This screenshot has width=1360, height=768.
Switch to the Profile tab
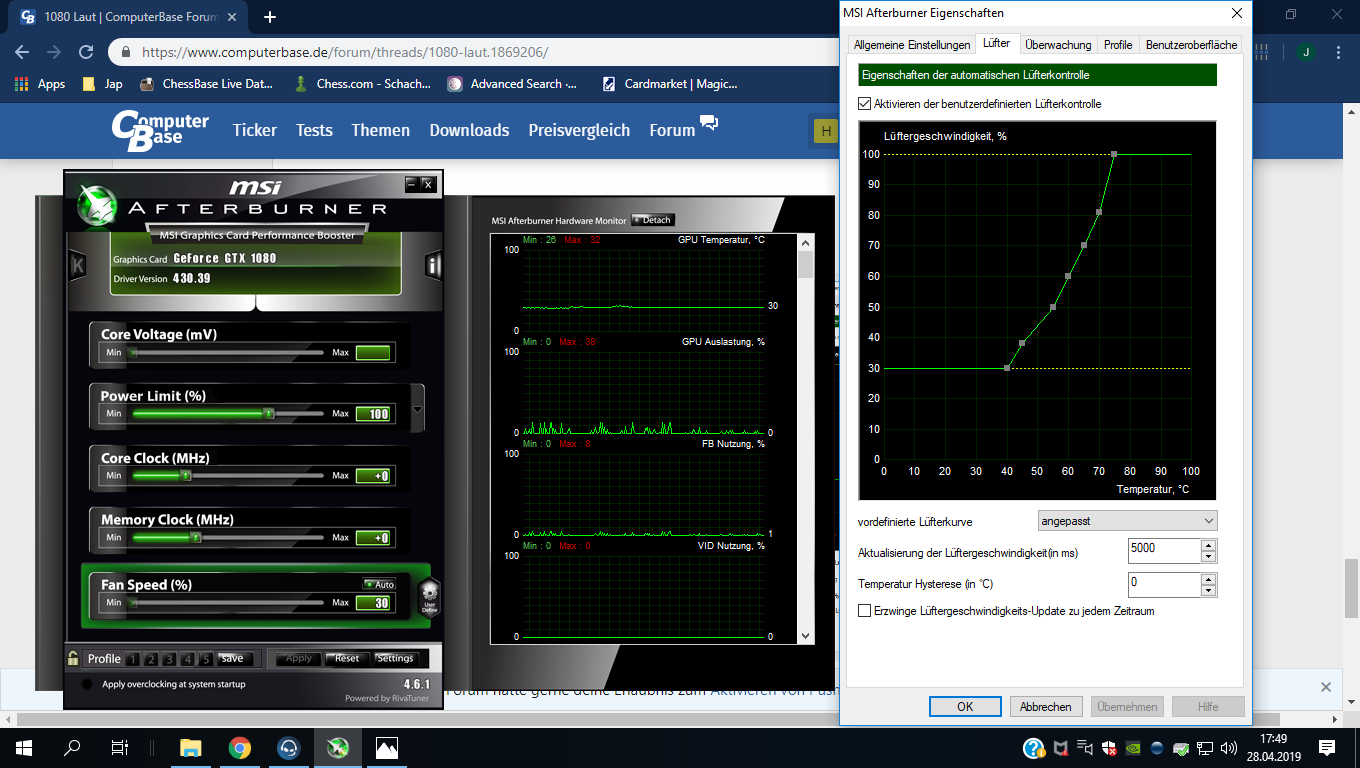coord(1118,45)
